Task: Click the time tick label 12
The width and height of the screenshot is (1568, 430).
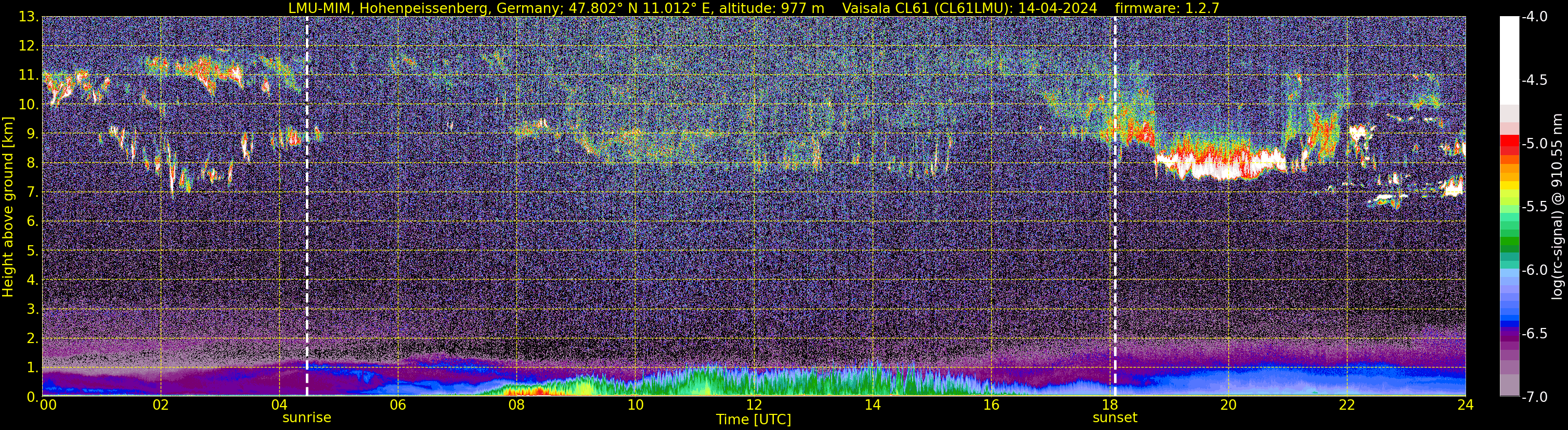Action: point(754,405)
